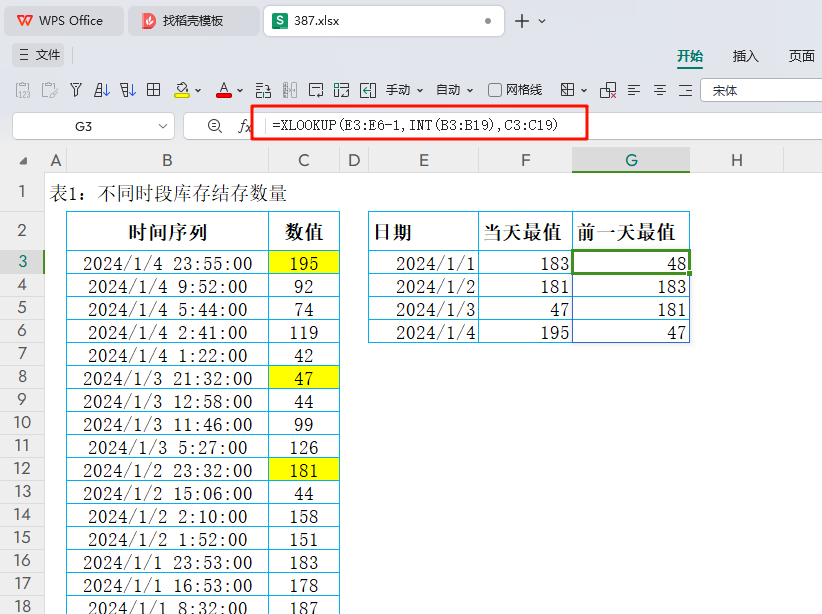The height and width of the screenshot is (614, 822).
Task: Click the descending sort icon
Action: pos(128,90)
